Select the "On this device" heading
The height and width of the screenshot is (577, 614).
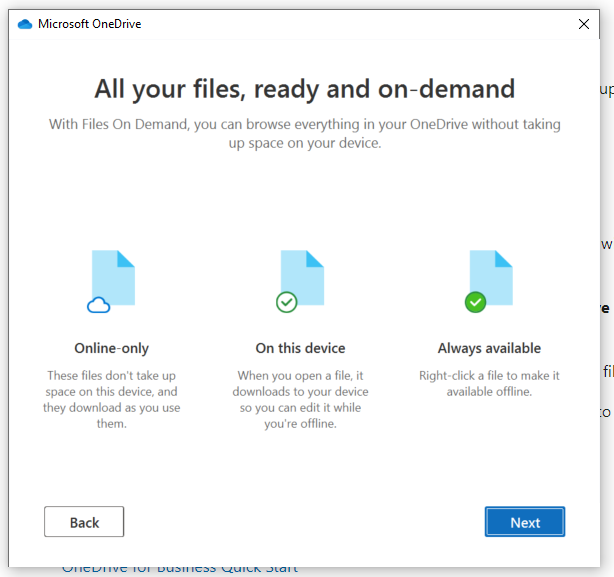300,348
